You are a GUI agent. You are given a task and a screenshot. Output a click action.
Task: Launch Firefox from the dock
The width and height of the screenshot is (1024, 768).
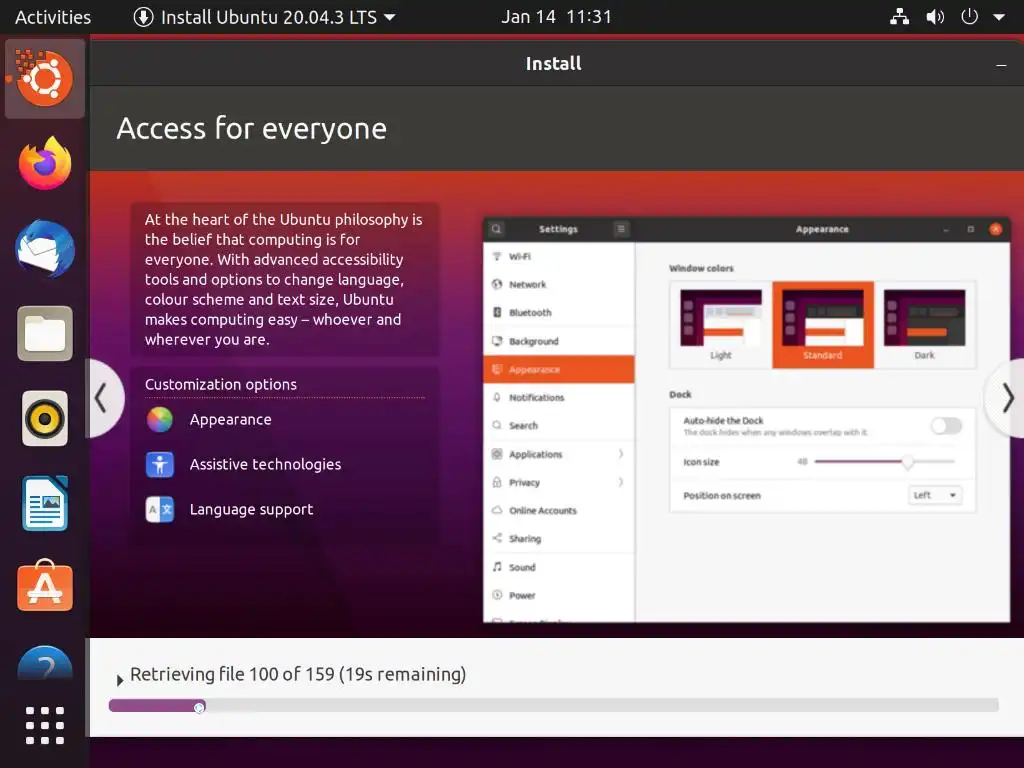44,163
